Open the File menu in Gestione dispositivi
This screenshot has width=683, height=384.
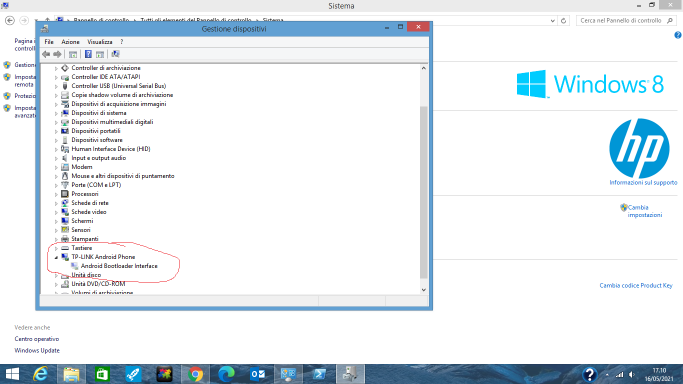(49, 42)
